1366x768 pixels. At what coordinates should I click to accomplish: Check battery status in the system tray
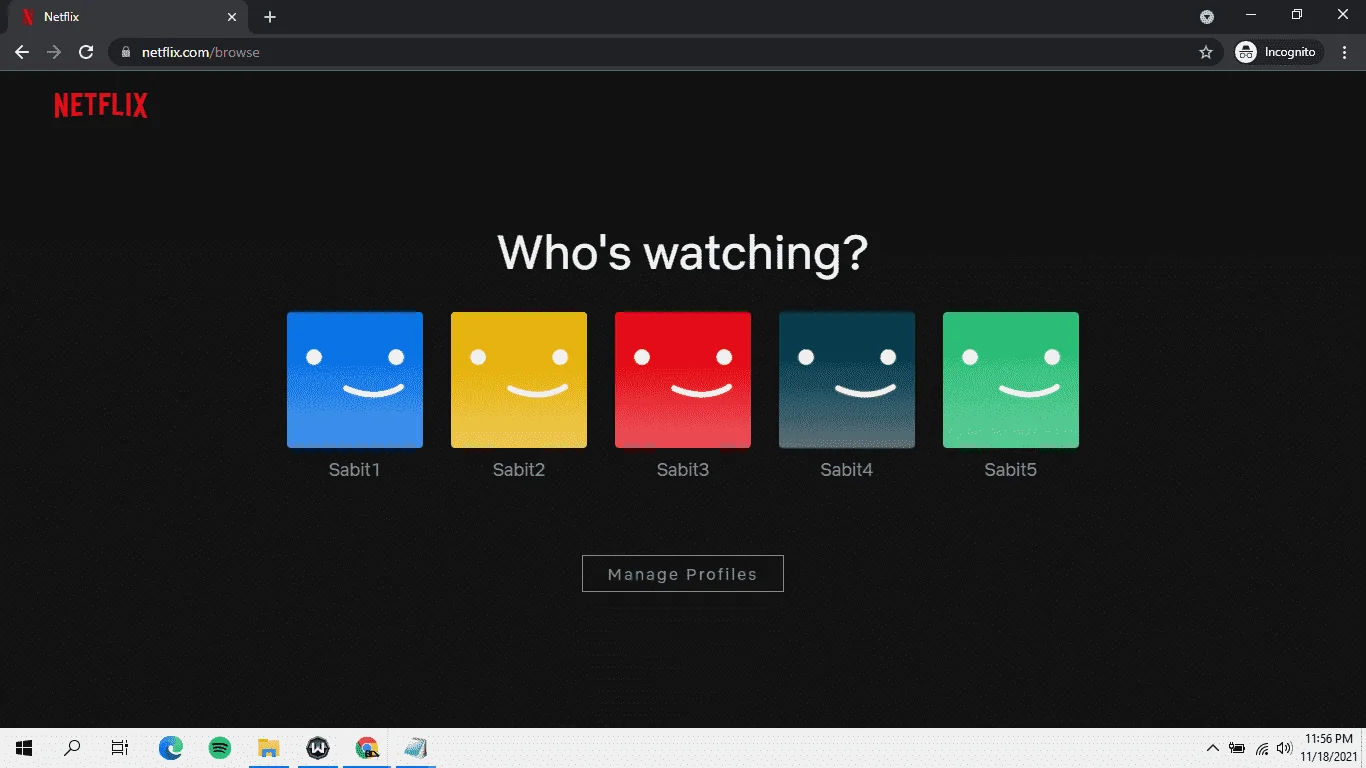coord(1237,748)
